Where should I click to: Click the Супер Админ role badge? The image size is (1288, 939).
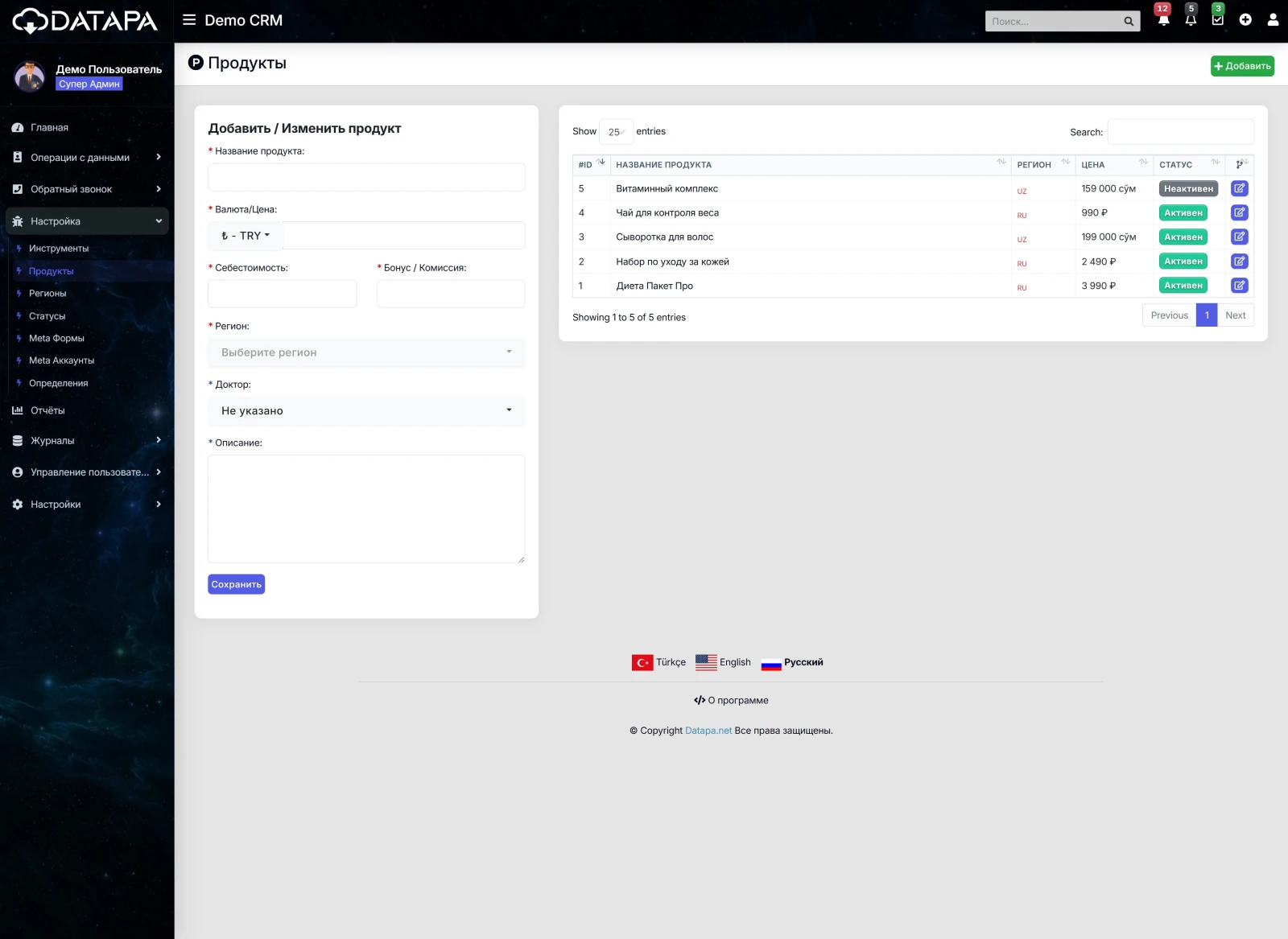pyautogui.click(x=89, y=84)
